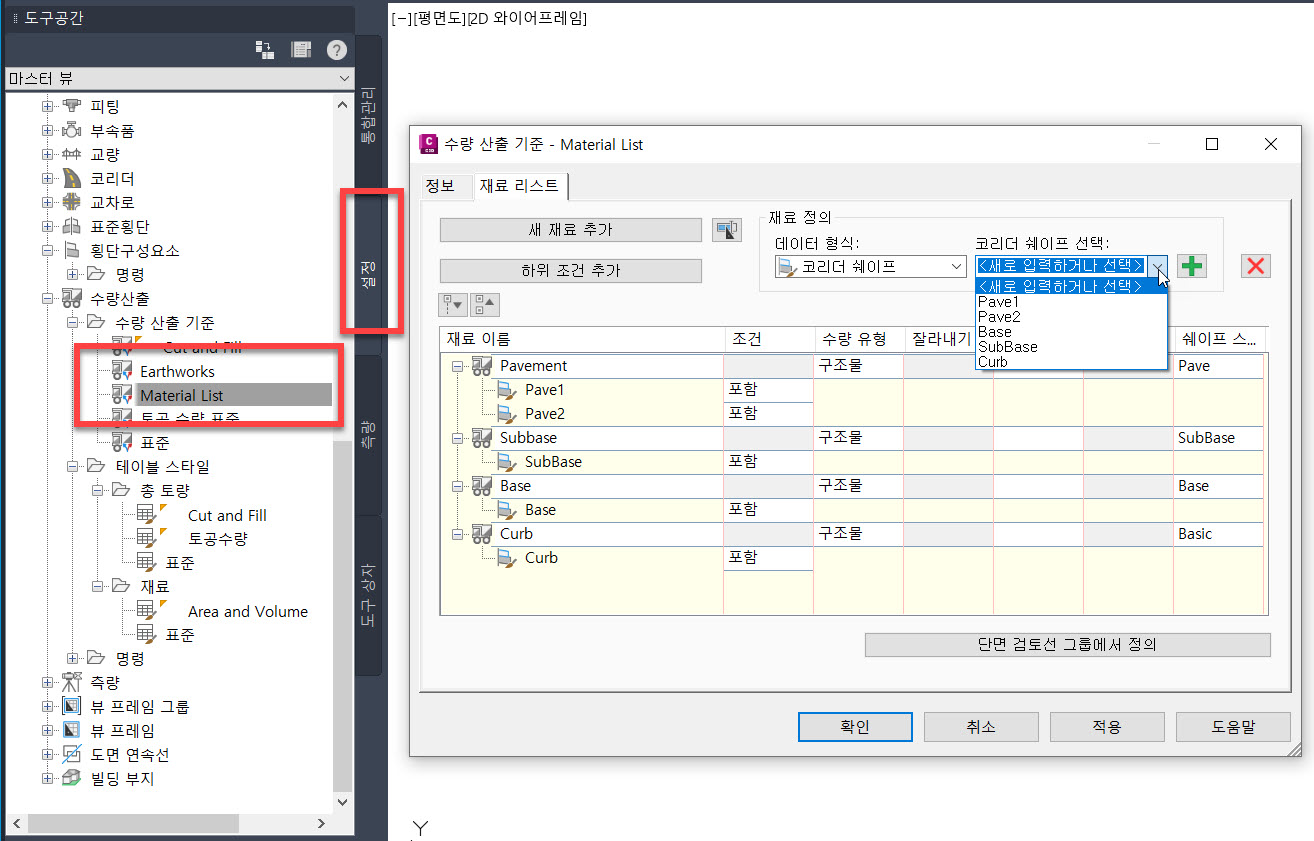The height and width of the screenshot is (841, 1314).
Task: Select the 재료 리스트 tab
Action: click(519, 186)
